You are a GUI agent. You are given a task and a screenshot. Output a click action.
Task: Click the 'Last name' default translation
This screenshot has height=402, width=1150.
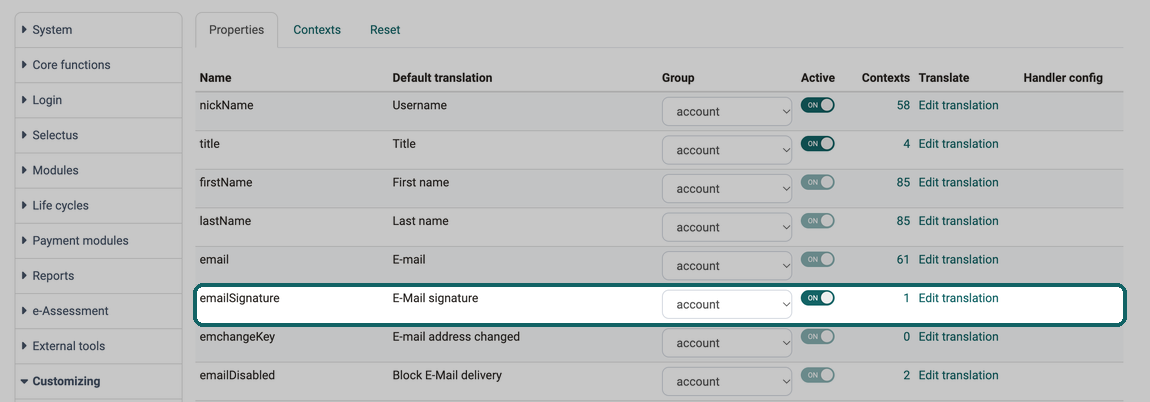coord(420,221)
